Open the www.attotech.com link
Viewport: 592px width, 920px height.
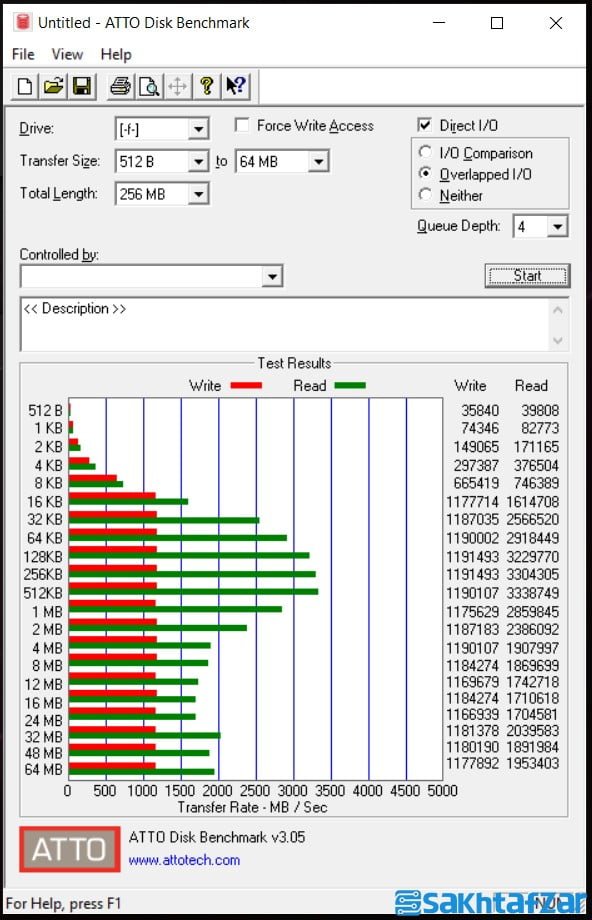pyautogui.click(x=184, y=860)
